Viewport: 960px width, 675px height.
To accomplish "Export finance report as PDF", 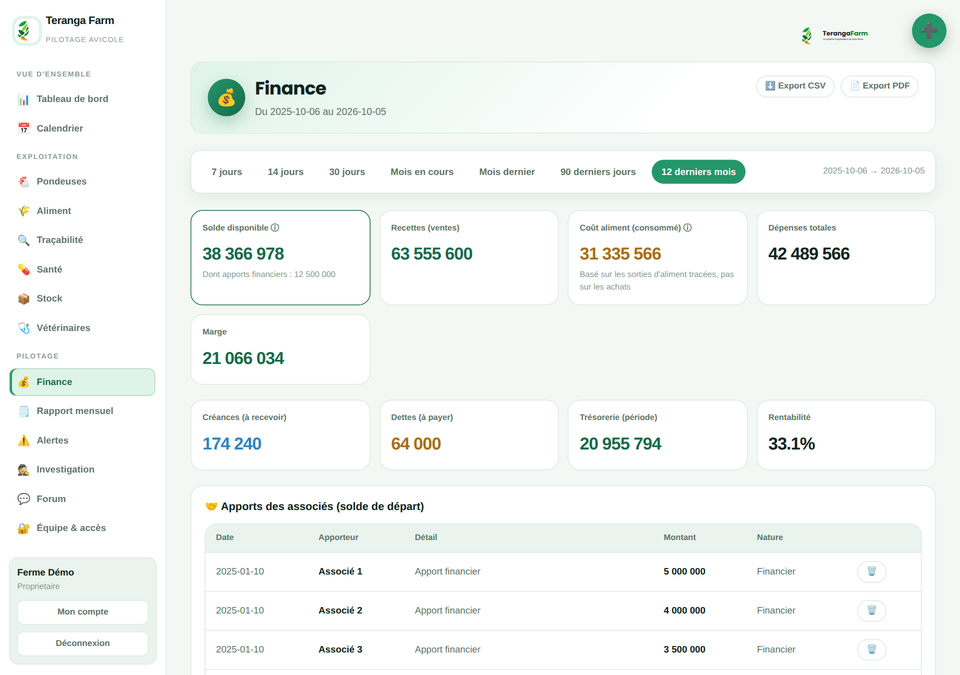I will tap(880, 86).
